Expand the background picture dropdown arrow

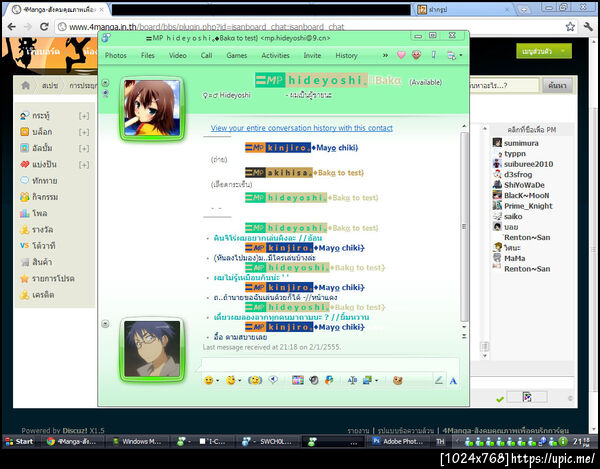click(377, 381)
